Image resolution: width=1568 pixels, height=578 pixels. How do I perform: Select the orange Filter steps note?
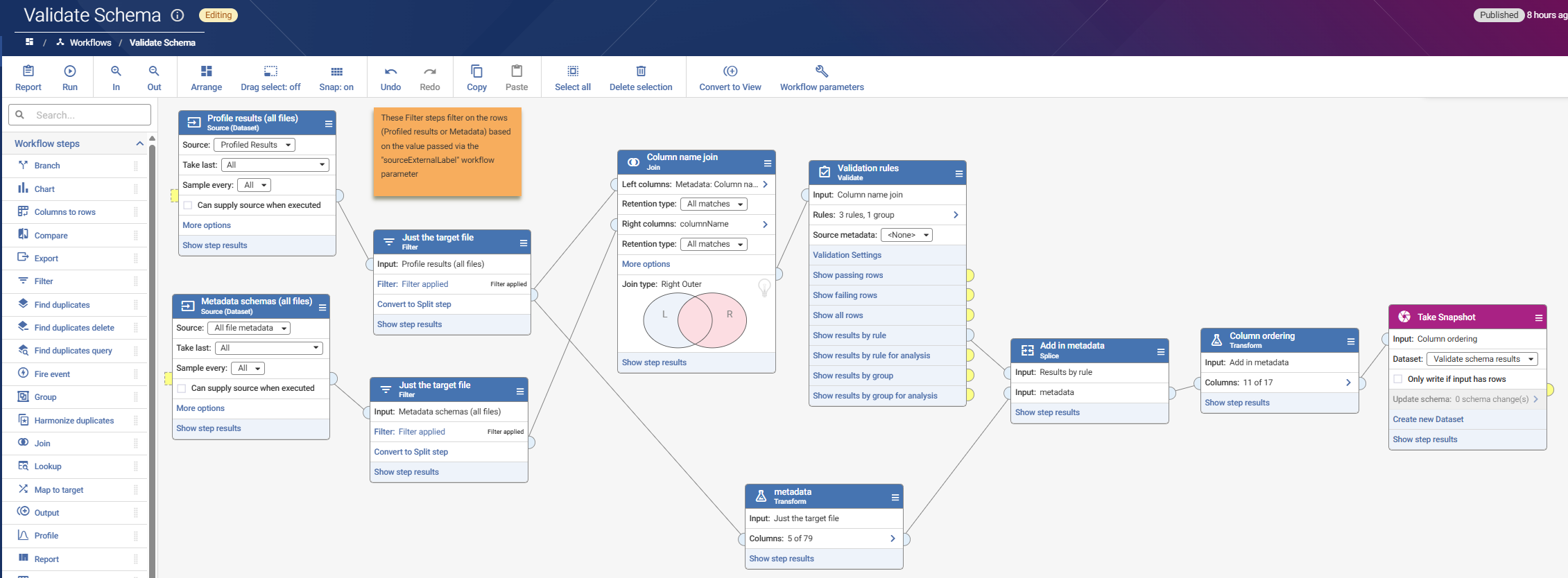tap(447, 152)
